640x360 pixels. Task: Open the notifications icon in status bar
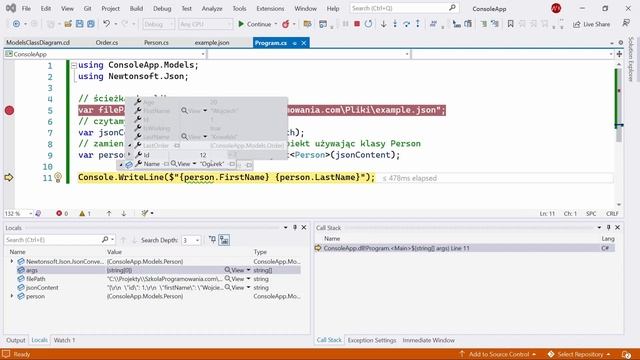pos(626,354)
